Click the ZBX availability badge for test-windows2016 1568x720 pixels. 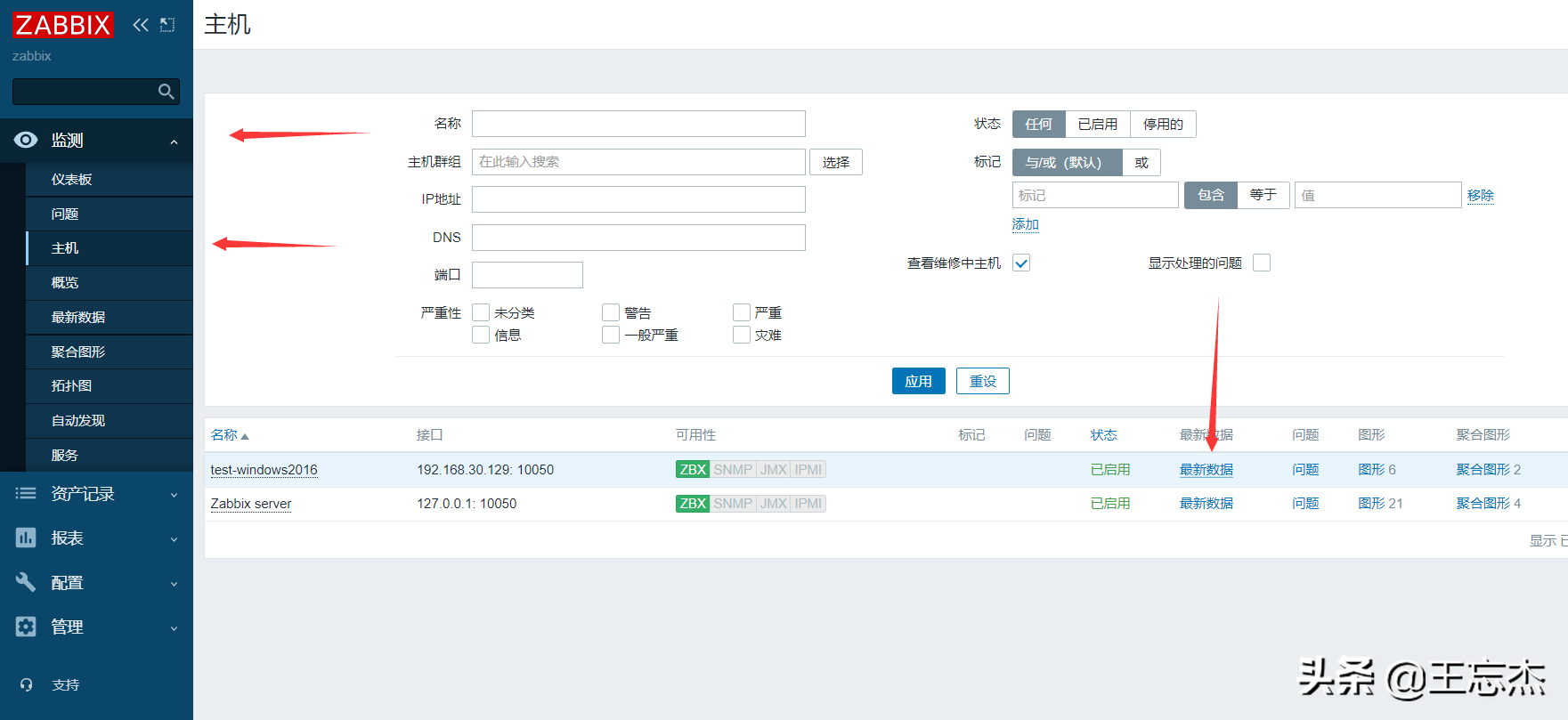point(692,470)
